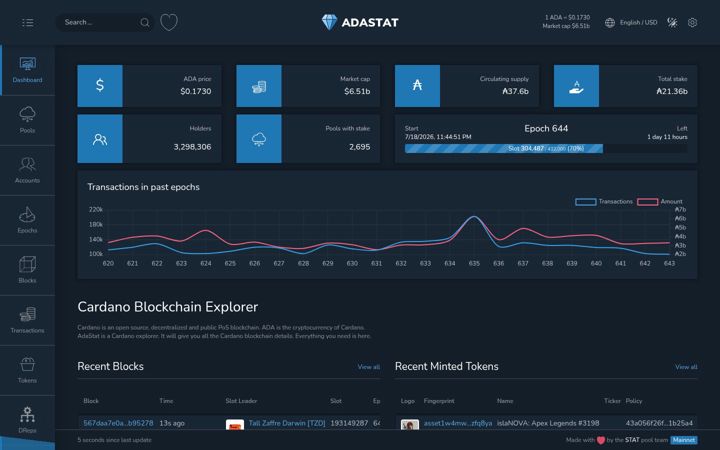
Task: Open token fingerprint asset1w4mw..zfq8ya
Action: pos(458,423)
